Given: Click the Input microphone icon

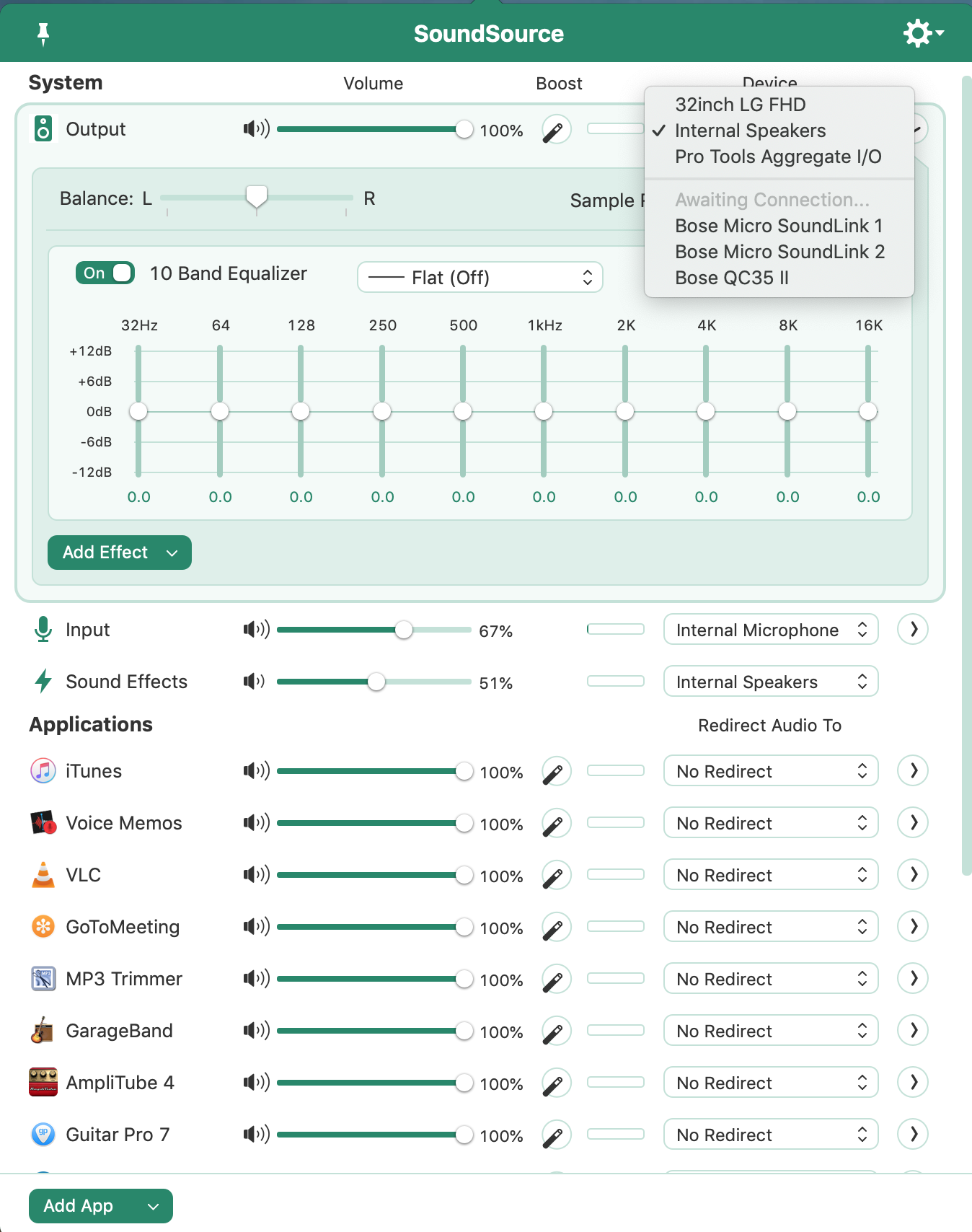Looking at the screenshot, I should pyautogui.click(x=43, y=630).
